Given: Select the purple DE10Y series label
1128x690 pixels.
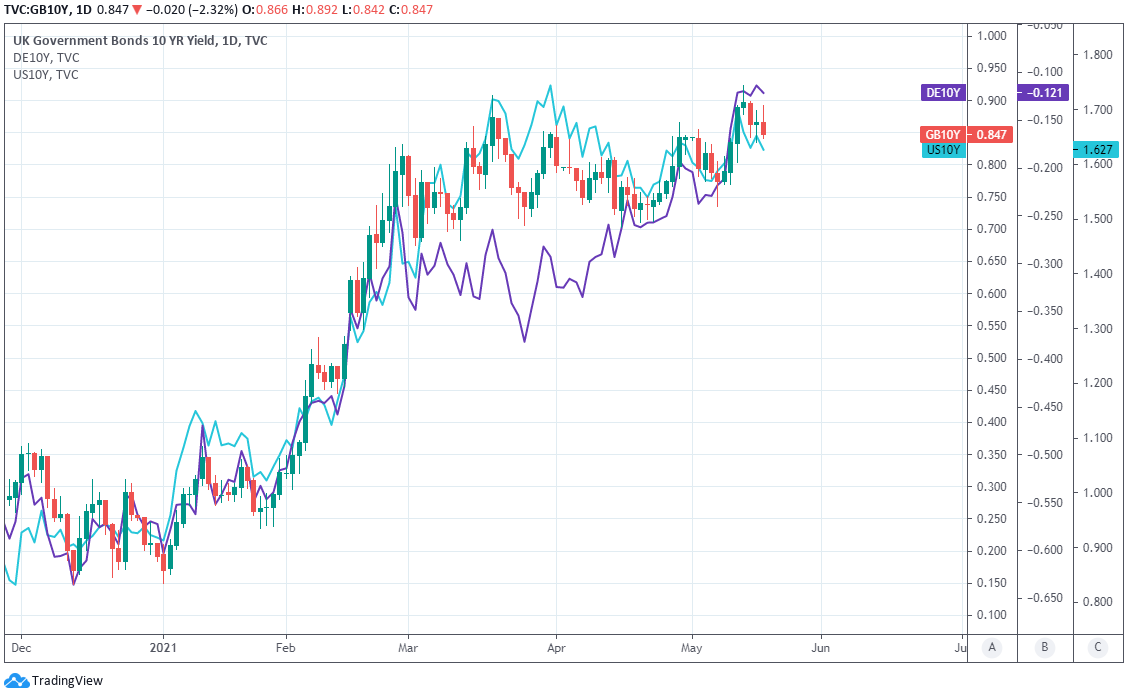Looking at the screenshot, I should pos(943,92).
